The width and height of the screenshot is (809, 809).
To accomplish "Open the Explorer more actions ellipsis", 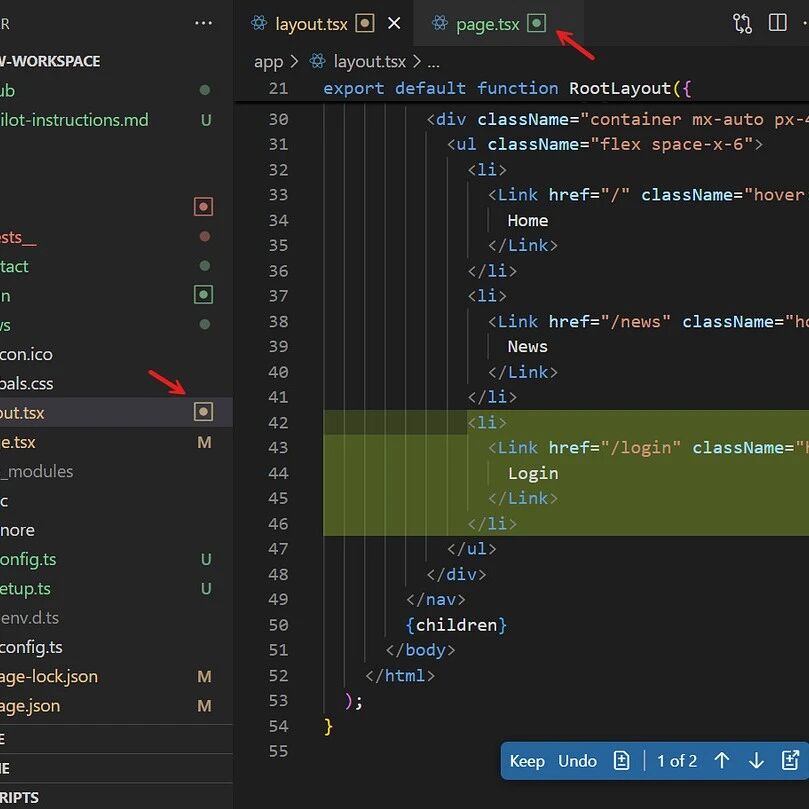I will click(x=203, y=23).
